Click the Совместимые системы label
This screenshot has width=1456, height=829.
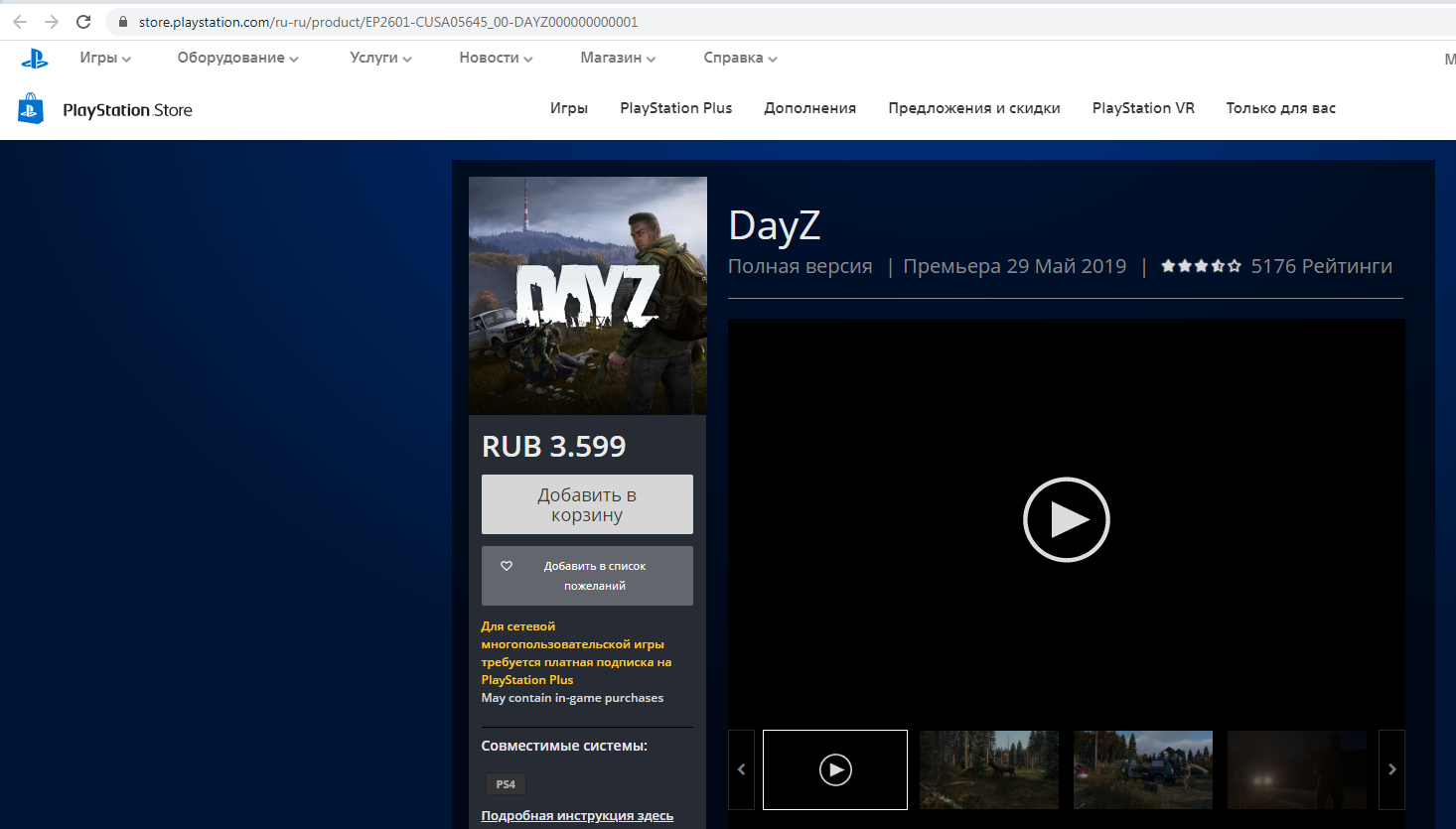point(564,746)
